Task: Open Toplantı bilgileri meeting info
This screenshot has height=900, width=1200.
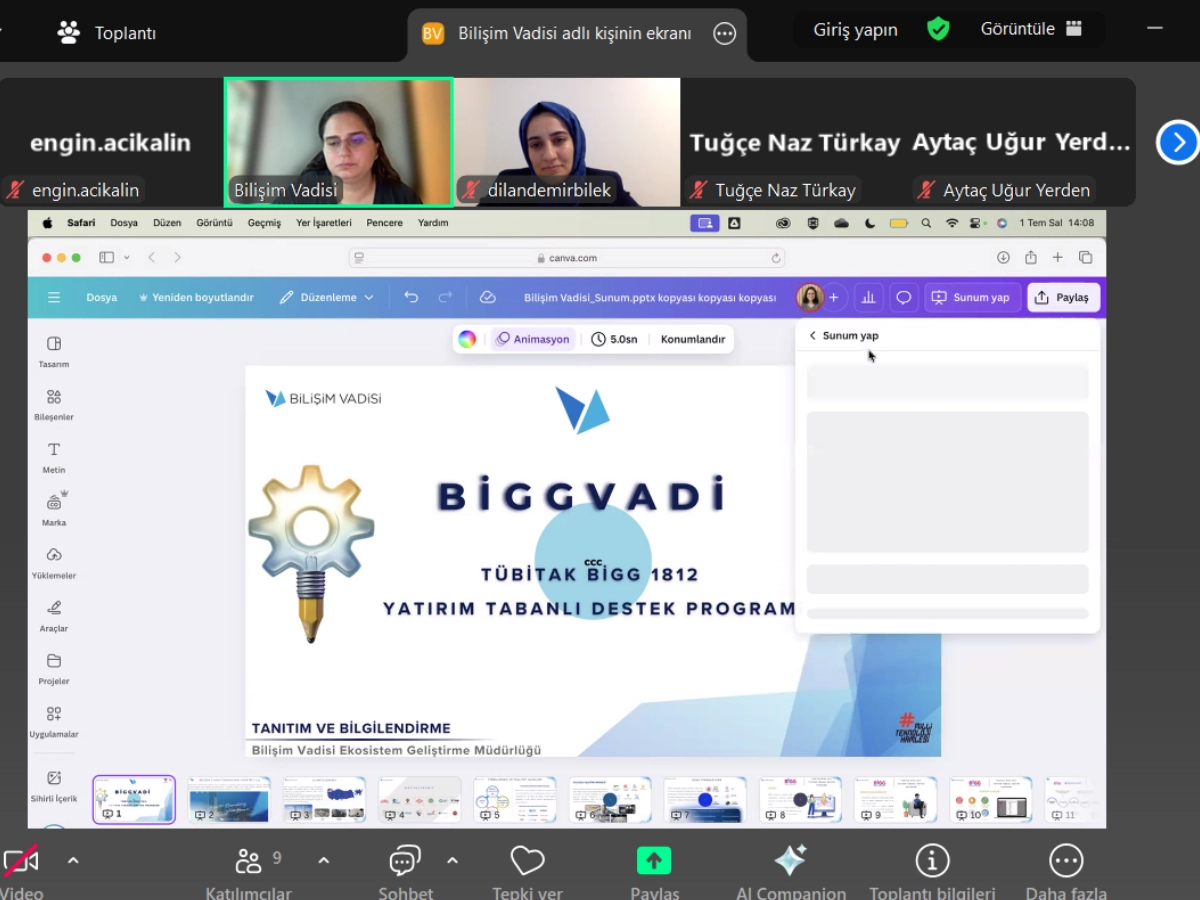Action: (932, 873)
